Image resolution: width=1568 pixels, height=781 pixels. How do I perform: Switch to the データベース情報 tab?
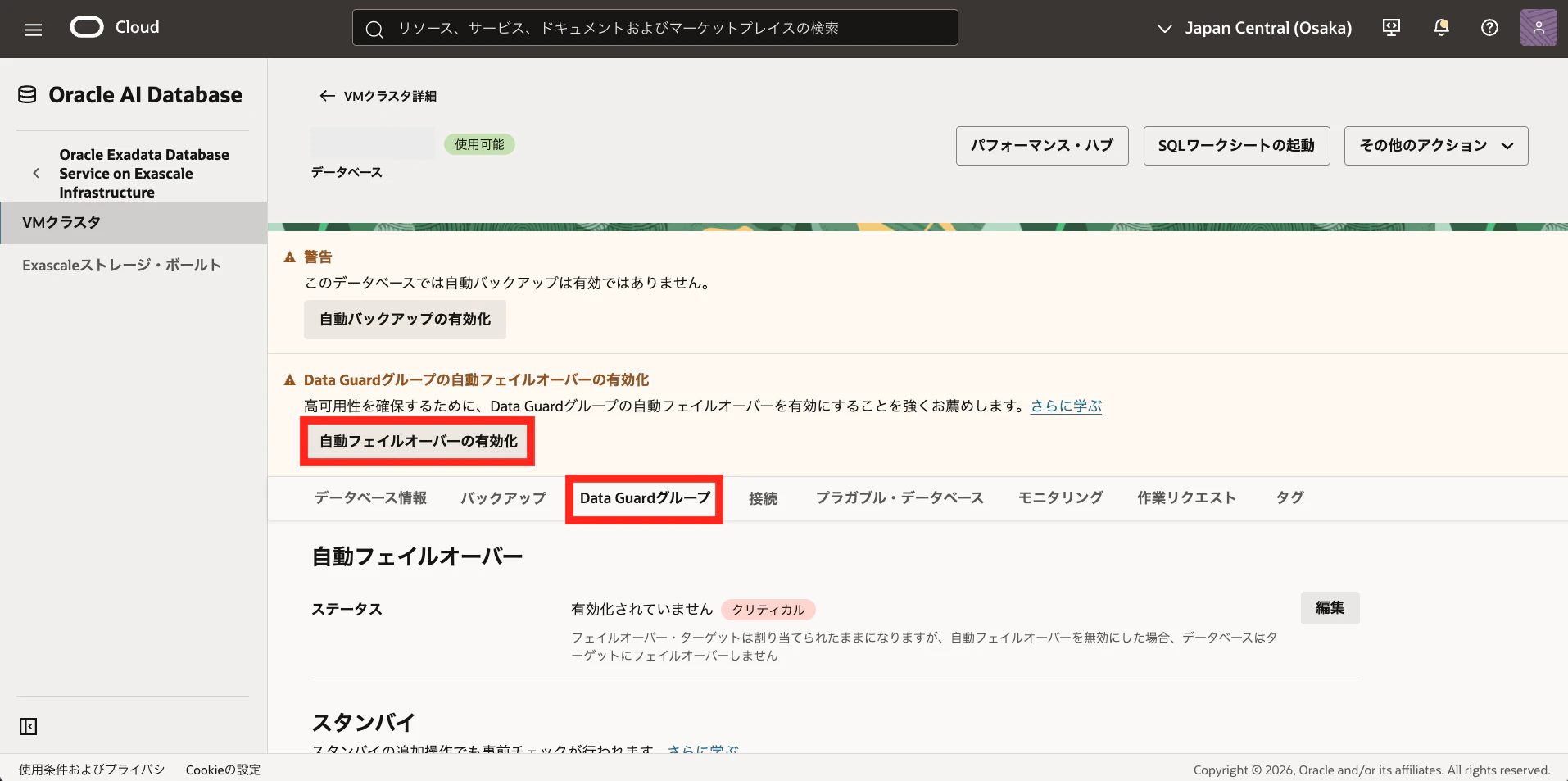click(x=370, y=498)
